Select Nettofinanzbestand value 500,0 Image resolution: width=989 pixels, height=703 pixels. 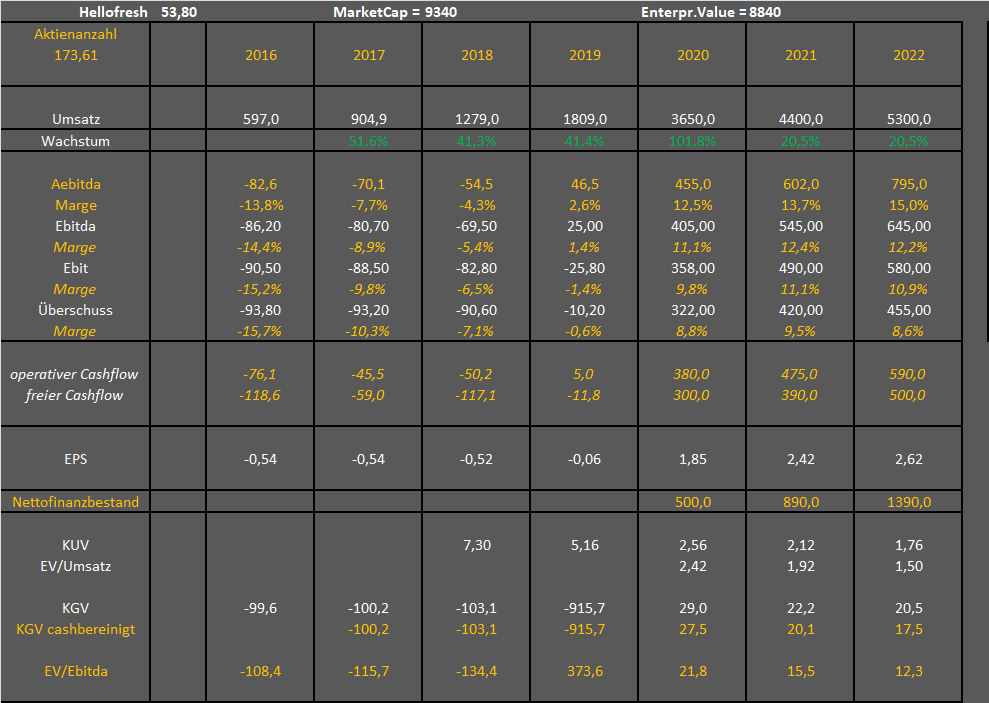(x=693, y=502)
